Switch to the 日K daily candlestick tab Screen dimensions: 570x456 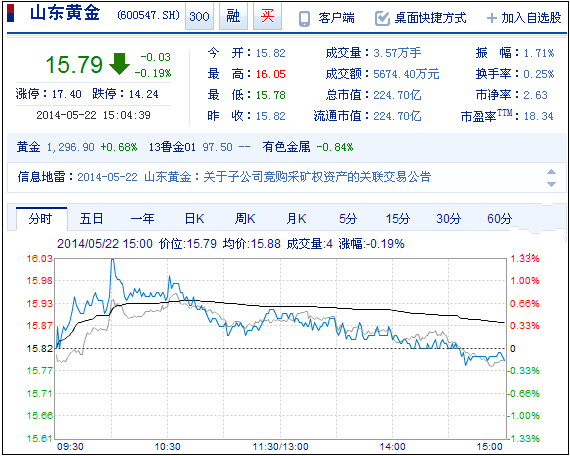[x=194, y=219]
